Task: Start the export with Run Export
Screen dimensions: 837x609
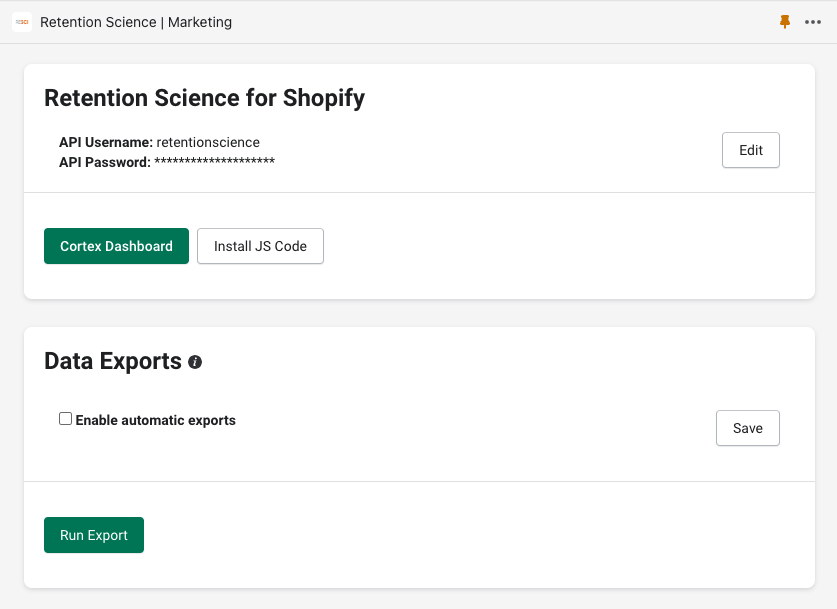Action: click(x=94, y=535)
